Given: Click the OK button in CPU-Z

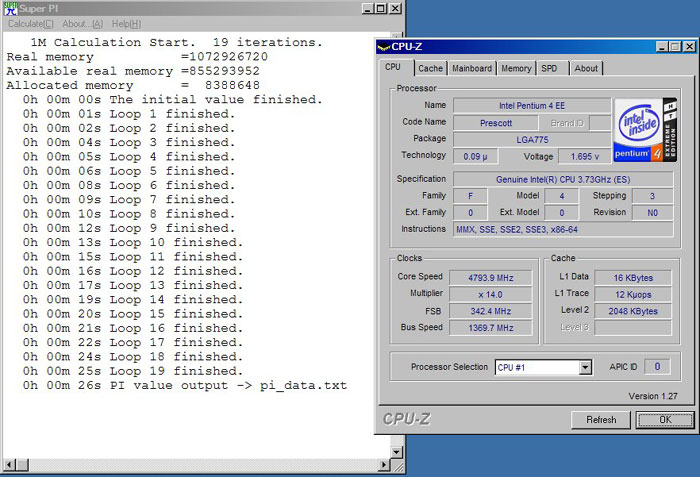Looking at the screenshot, I should [x=665, y=420].
